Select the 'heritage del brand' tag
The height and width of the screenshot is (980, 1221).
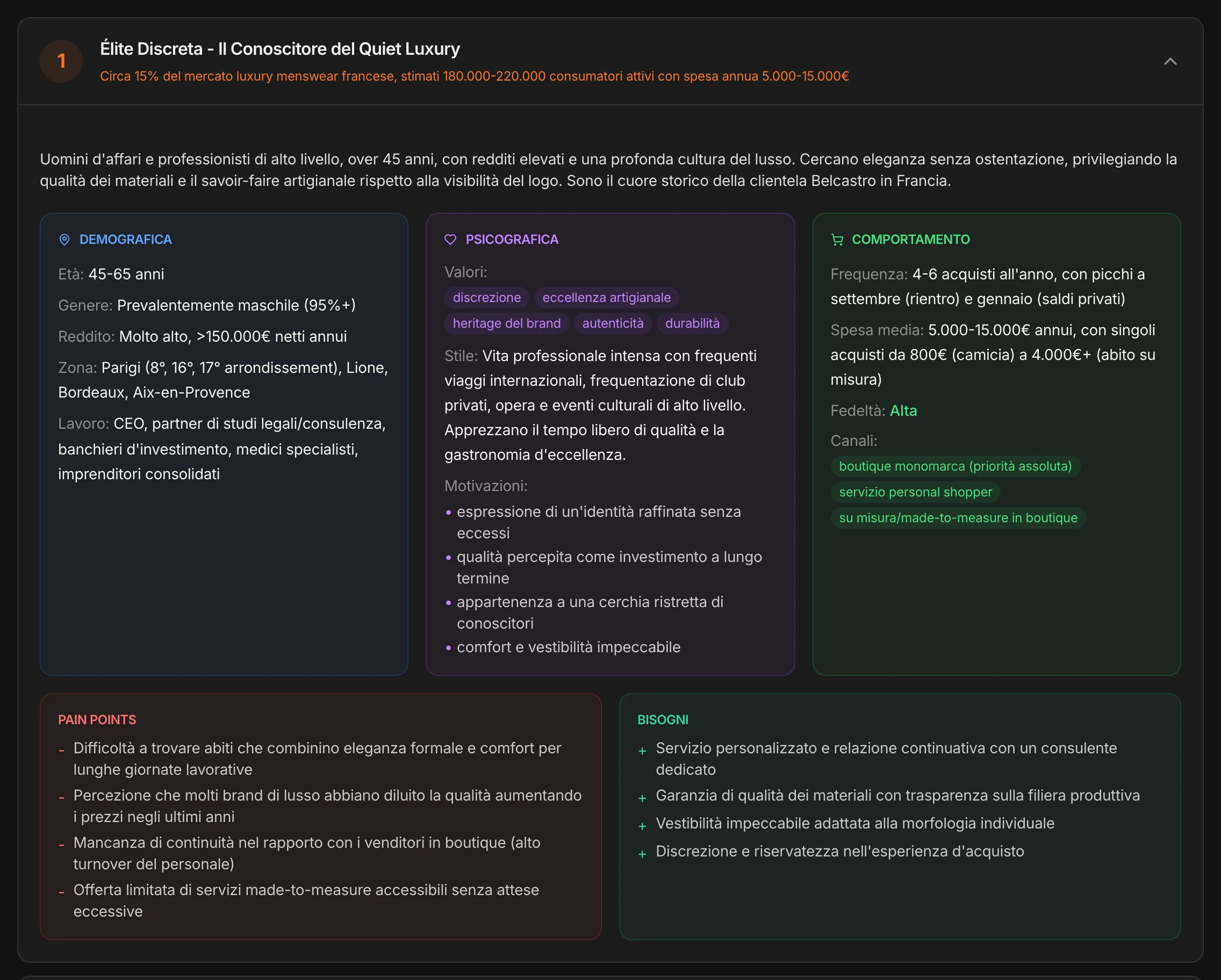(x=506, y=323)
